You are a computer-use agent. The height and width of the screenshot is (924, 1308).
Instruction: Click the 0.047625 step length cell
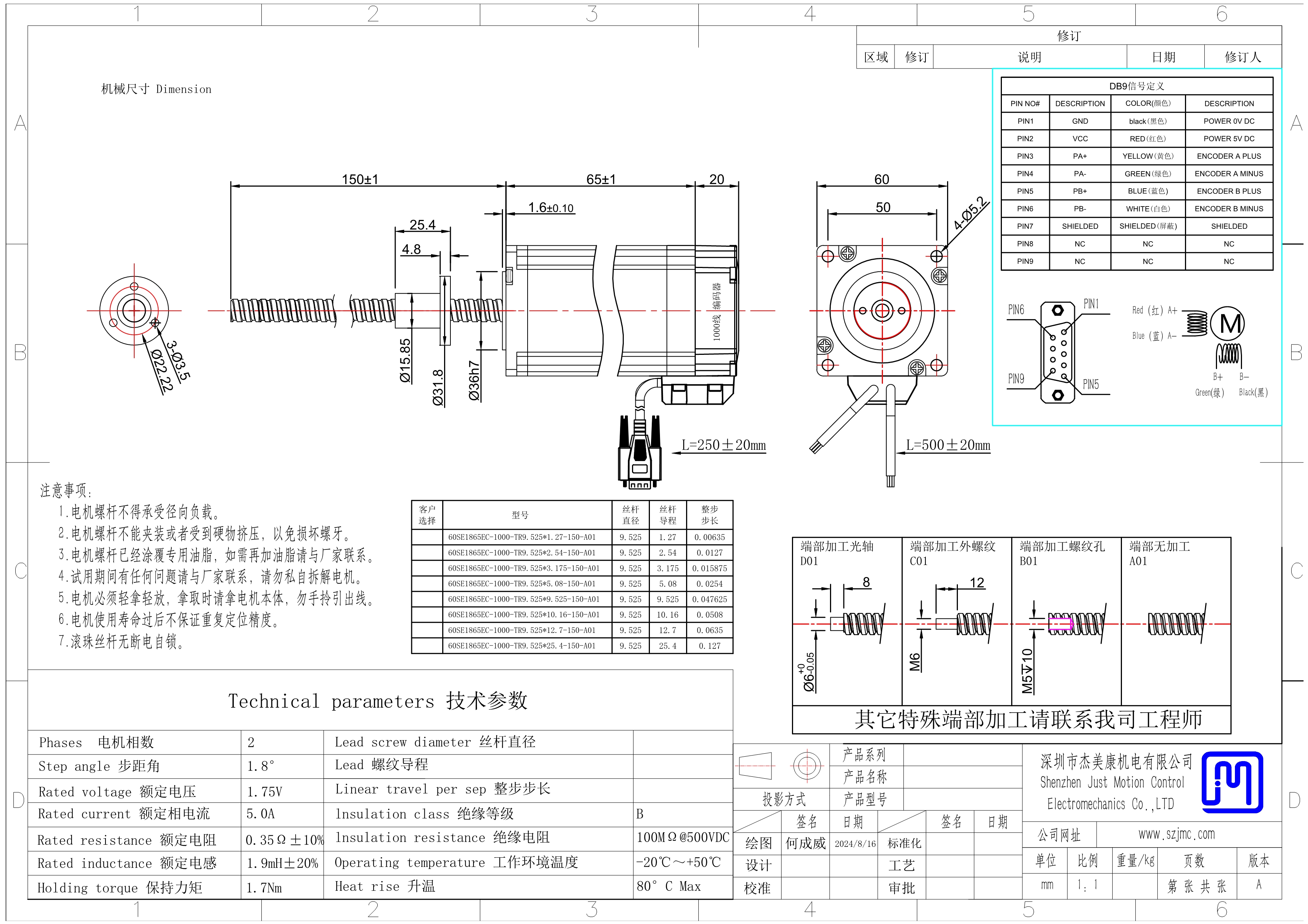coord(709,599)
